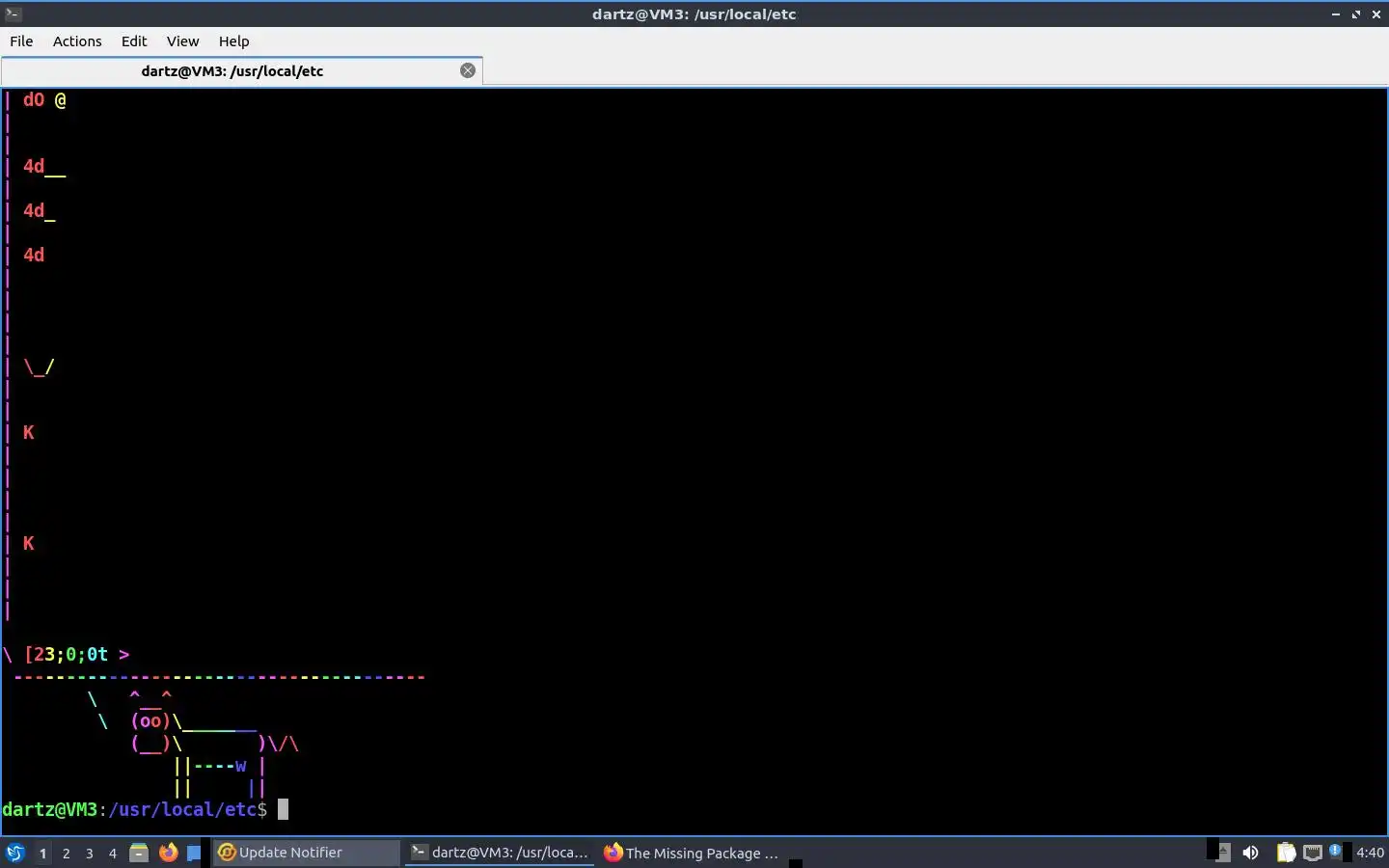Image resolution: width=1389 pixels, height=868 pixels.
Task: Click the terminal command prompt cursor
Action: click(283, 809)
